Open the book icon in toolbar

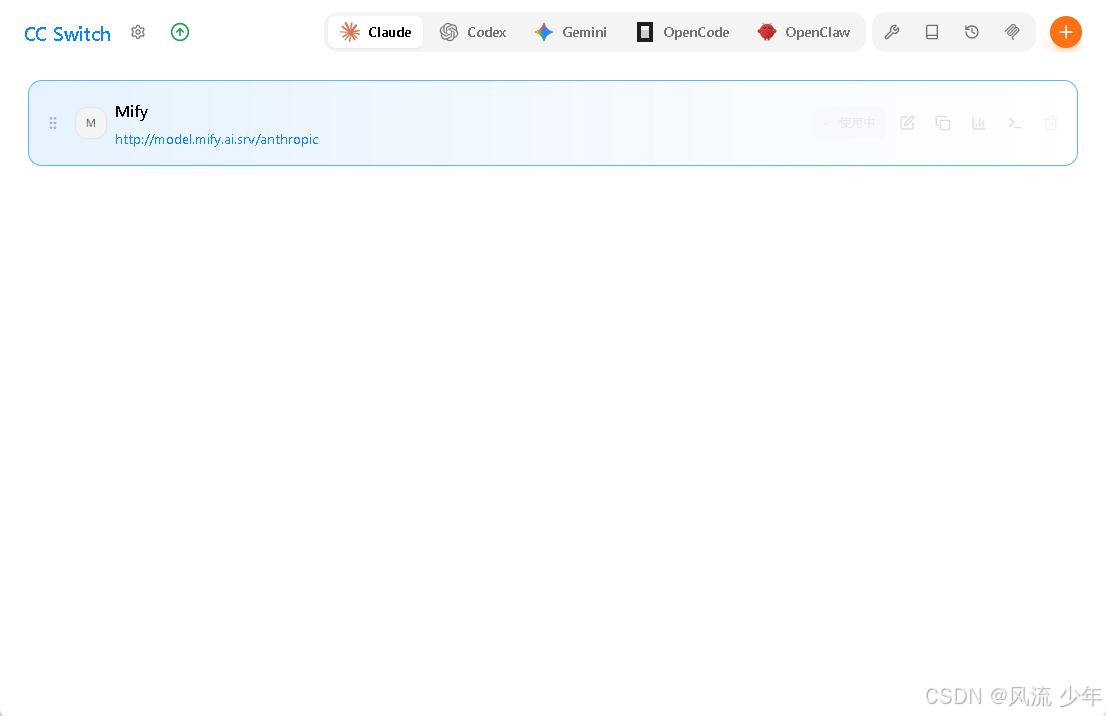tap(932, 32)
